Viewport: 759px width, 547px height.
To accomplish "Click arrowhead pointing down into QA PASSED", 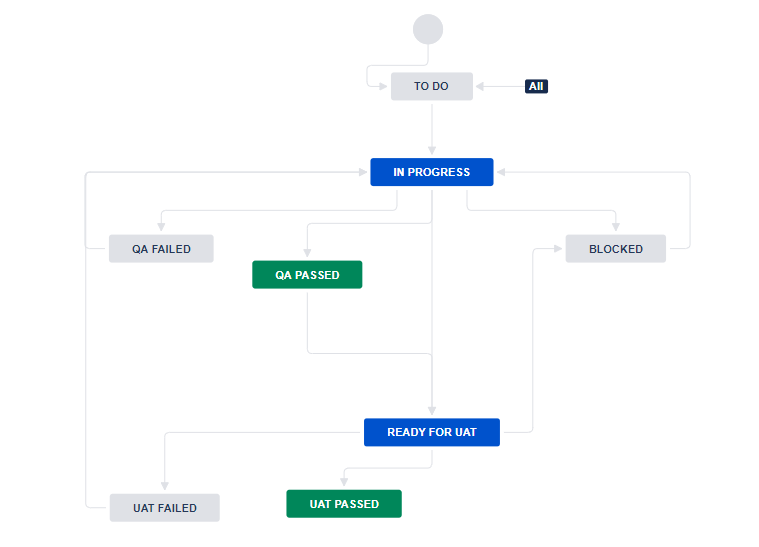I will tap(307, 254).
